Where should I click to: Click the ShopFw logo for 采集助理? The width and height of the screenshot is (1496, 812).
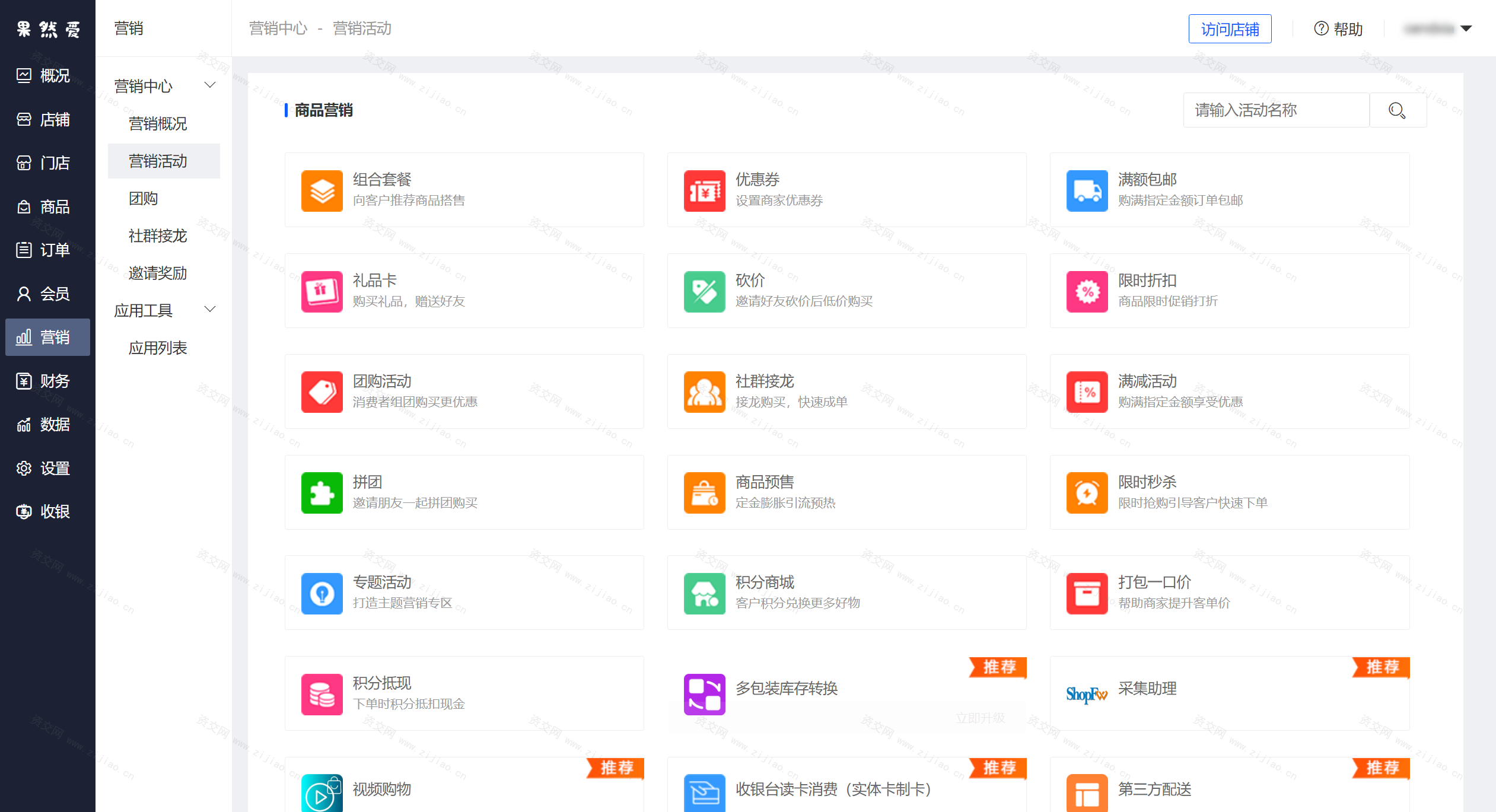[1087, 695]
